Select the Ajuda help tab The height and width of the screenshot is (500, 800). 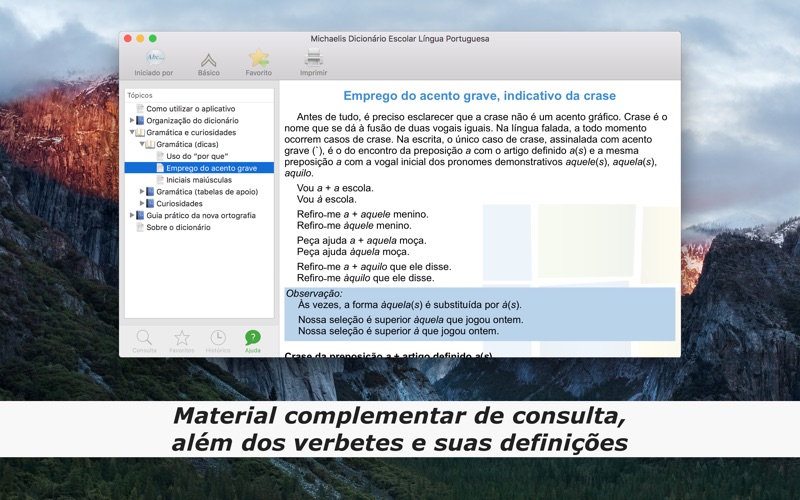click(x=253, y=341)
